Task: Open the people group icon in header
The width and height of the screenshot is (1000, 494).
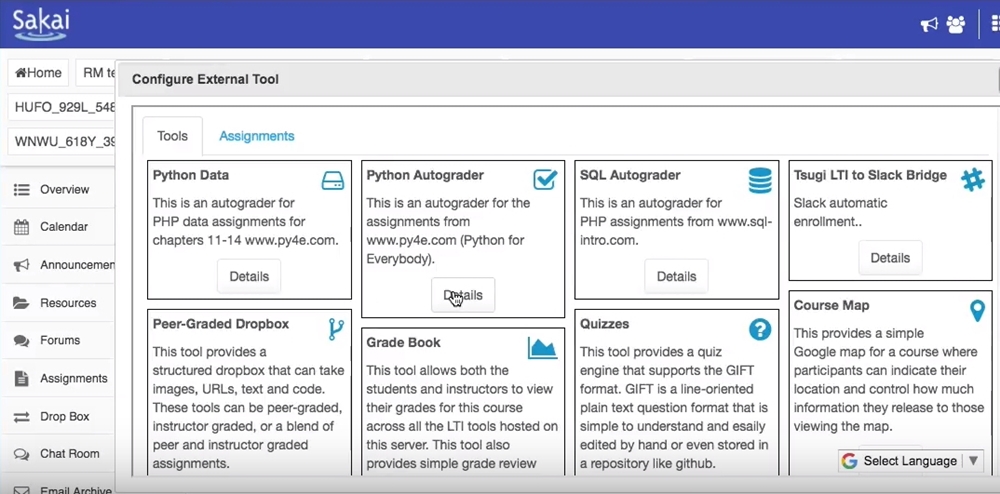Action: click(955, 25)
